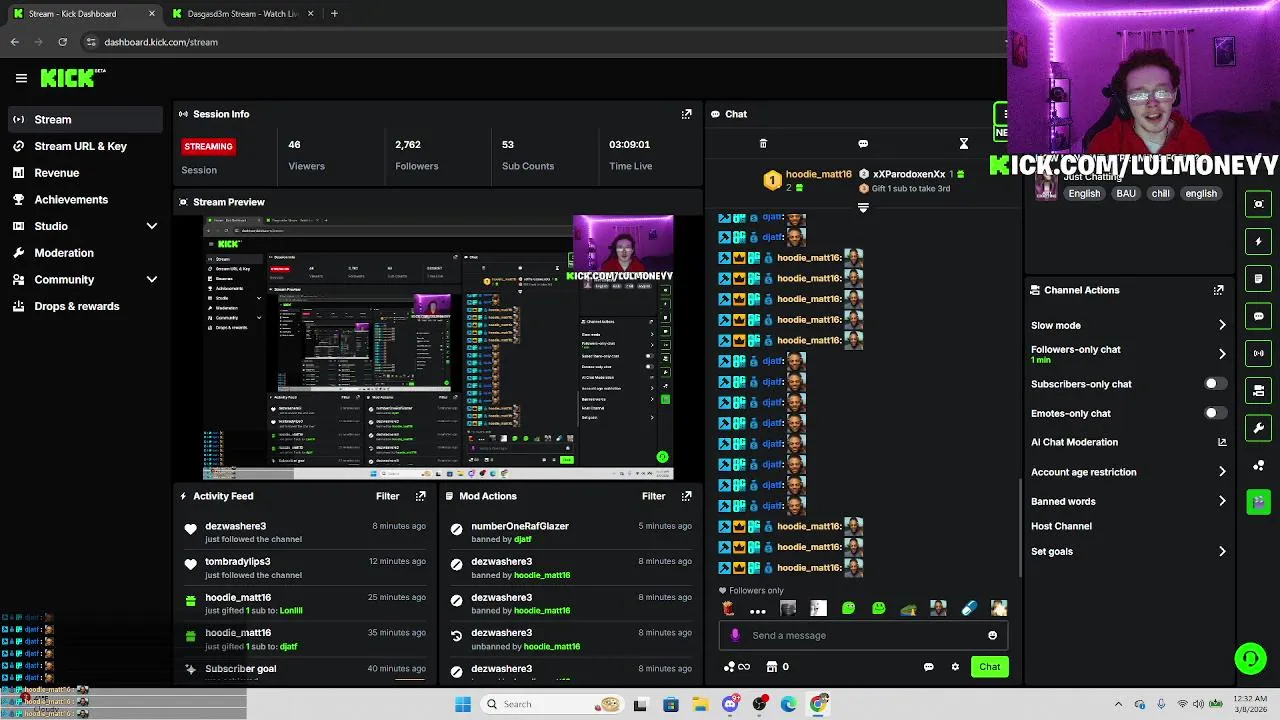This screenshot has width=1280, height=720.
Task: Click the note document icon in right rail
Action: pos(1258,279)
